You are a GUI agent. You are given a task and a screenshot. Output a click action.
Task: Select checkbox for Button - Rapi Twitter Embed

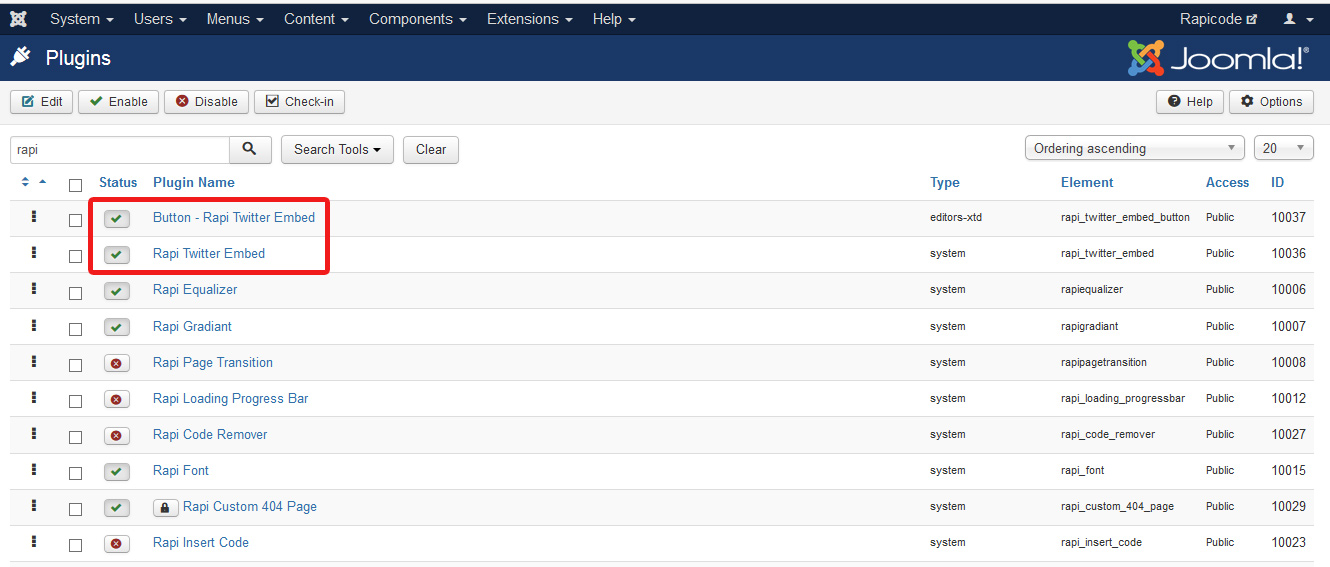point(75,220)
